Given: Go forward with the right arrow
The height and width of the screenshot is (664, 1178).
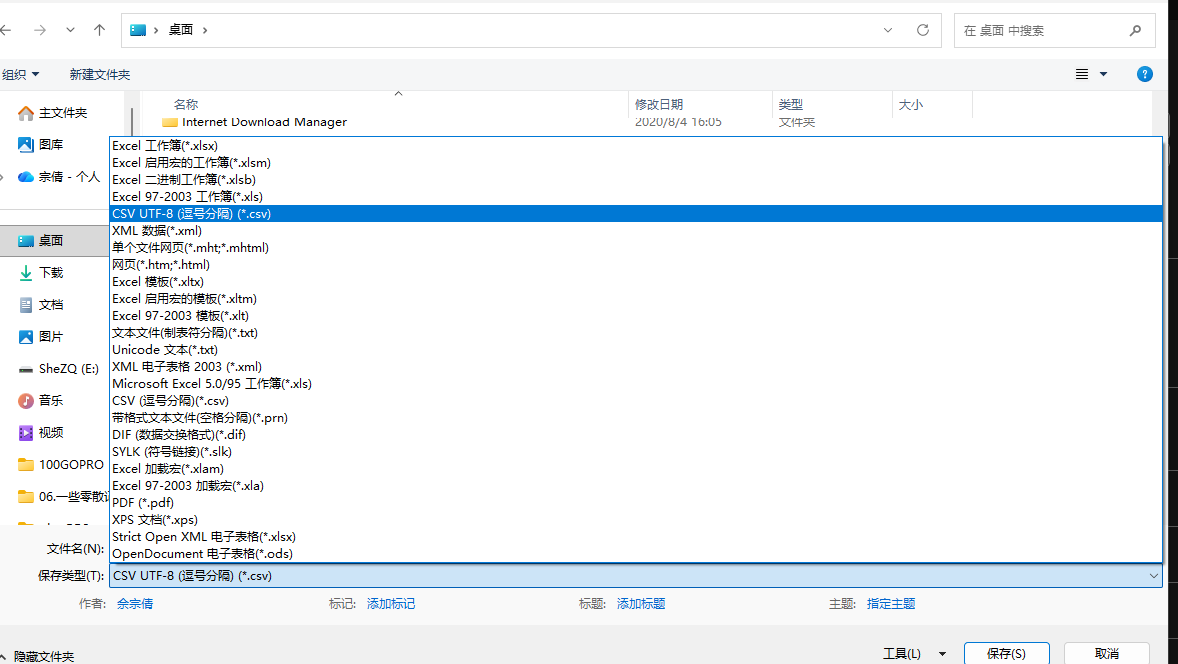Looking at the screenshot, I should click(x=40, y=30).
